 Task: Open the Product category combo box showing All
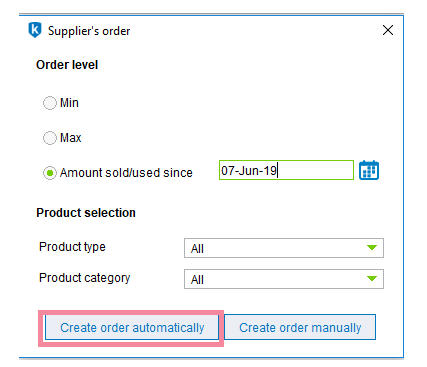click(x=284, y=279)
